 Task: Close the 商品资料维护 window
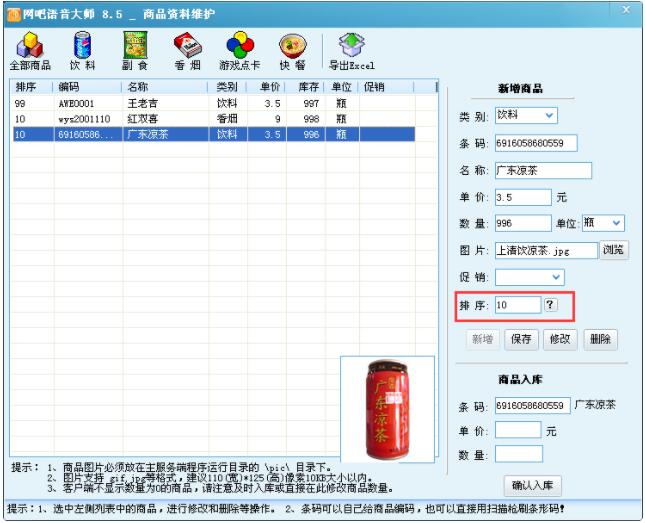coord(626,10)
